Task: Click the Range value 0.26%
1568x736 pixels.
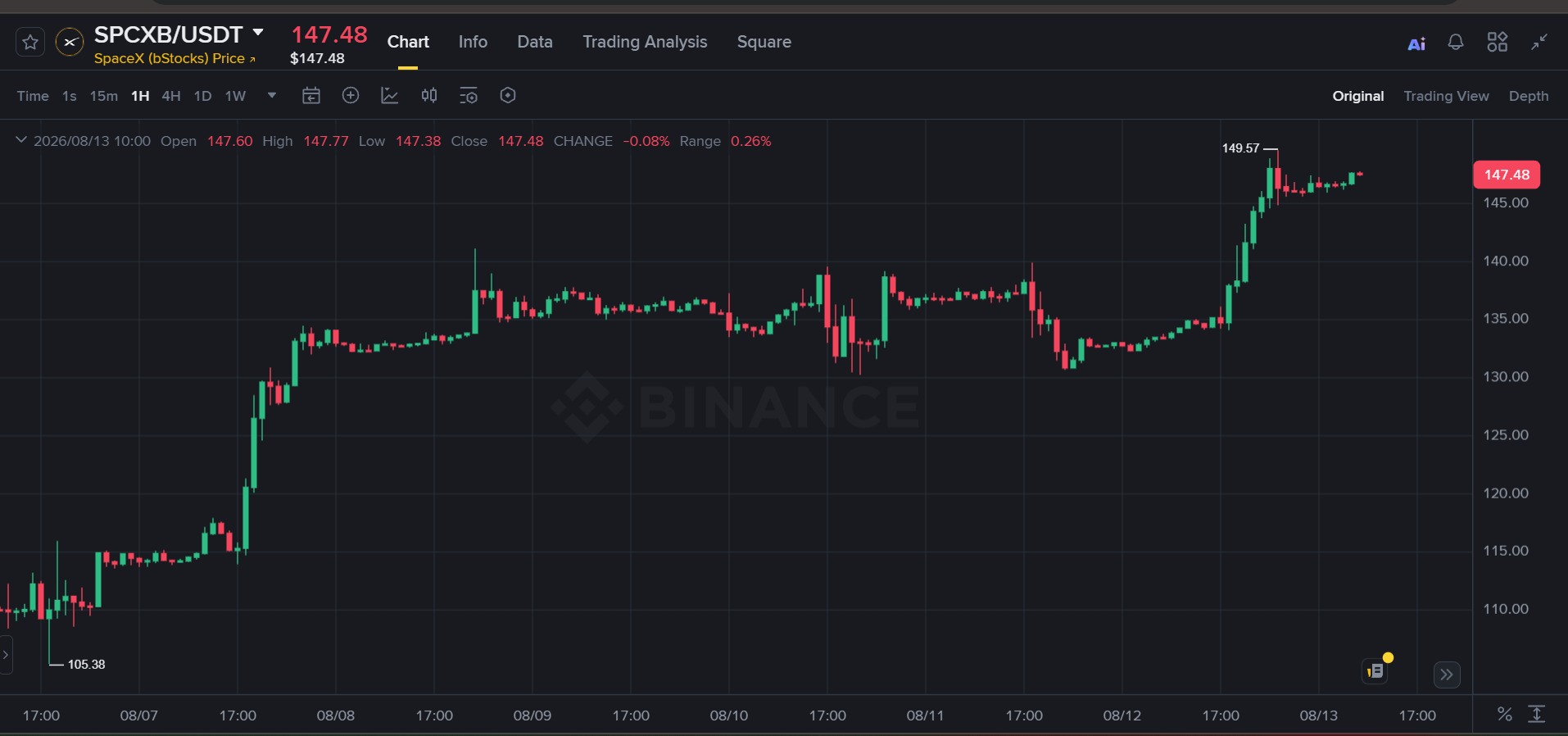Action: pos(751,141)
